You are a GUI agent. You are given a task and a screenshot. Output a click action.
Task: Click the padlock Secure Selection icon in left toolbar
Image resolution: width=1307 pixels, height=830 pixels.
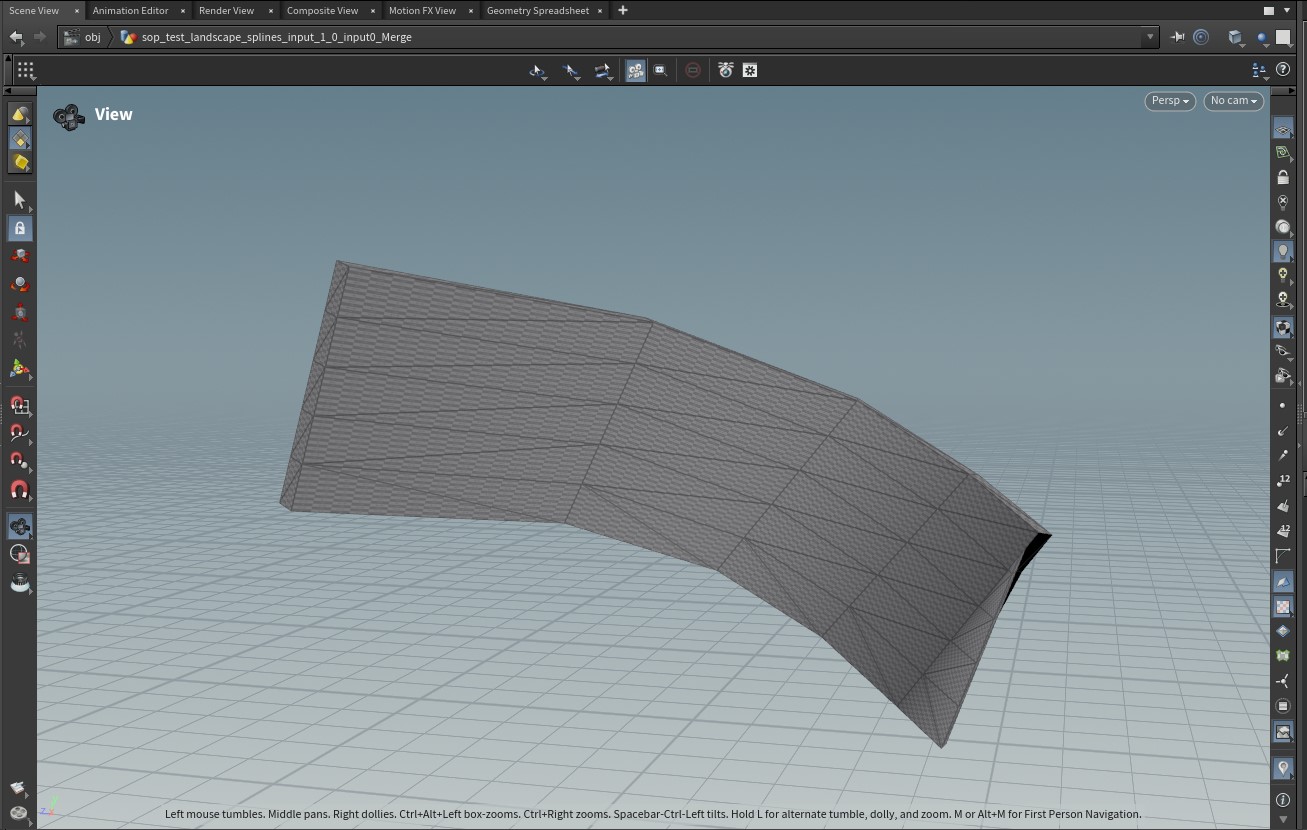[x=19, y=228]
